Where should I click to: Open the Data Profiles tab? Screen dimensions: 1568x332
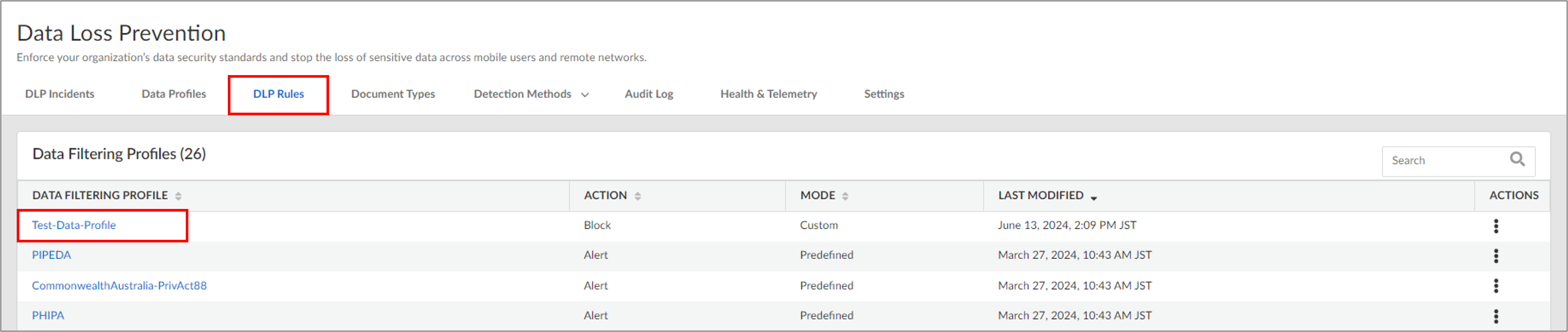tap(173, 94)
